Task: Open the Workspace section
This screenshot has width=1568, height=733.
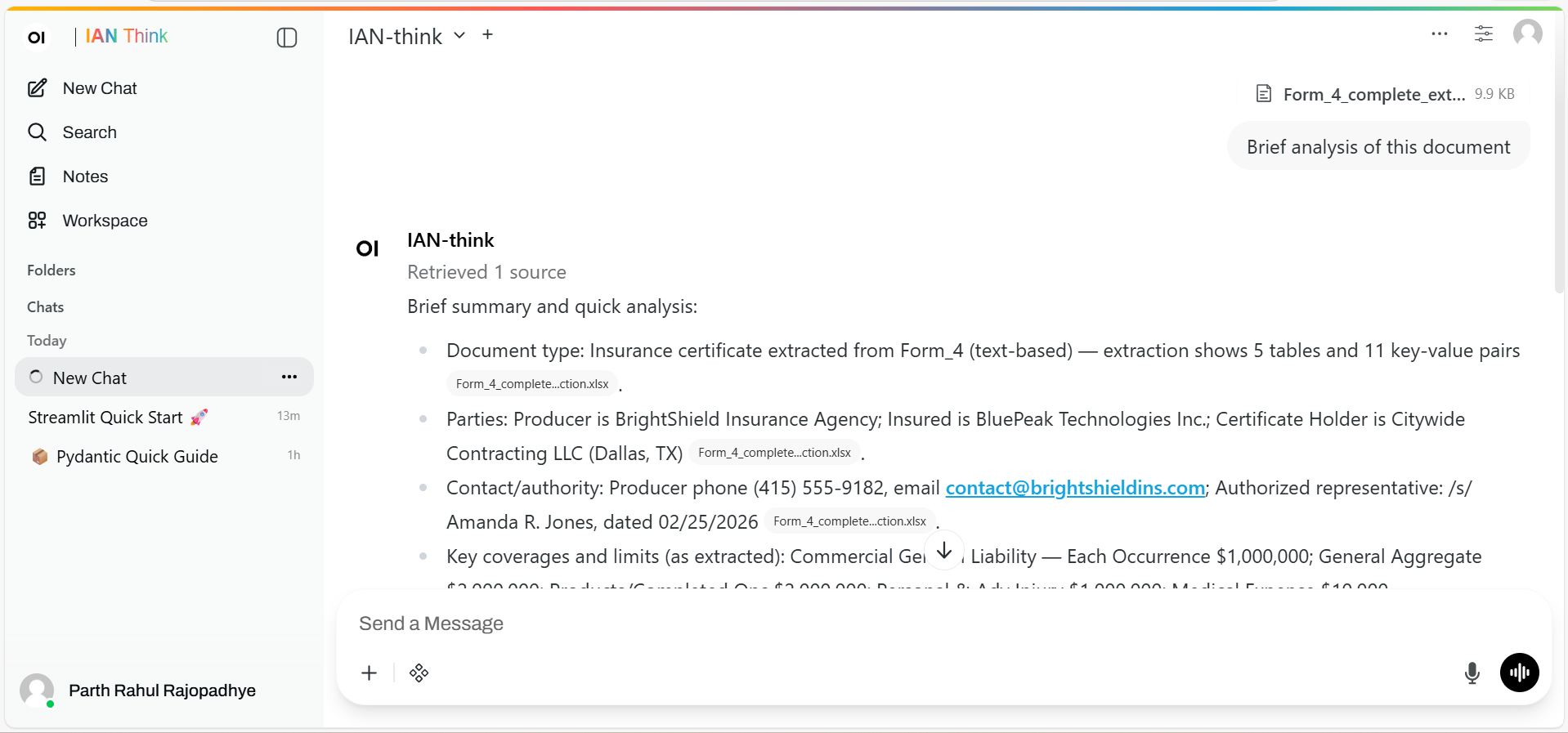Action: pos(105,221)
